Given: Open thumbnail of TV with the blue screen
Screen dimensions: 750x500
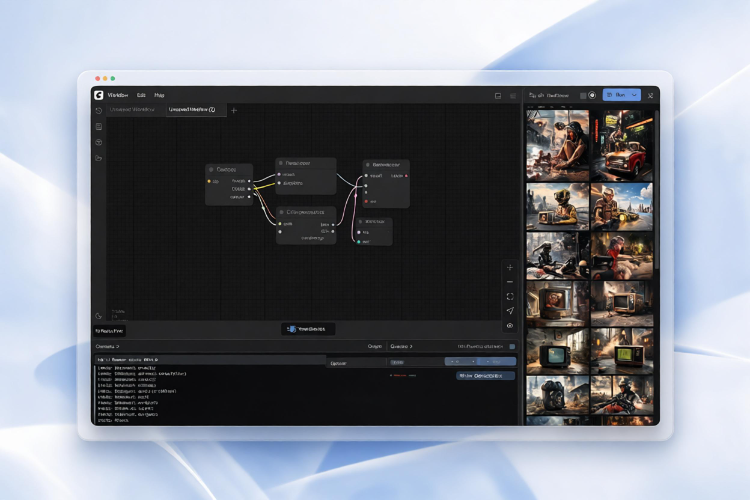Looking at the screenshot, I should (558, 352).
